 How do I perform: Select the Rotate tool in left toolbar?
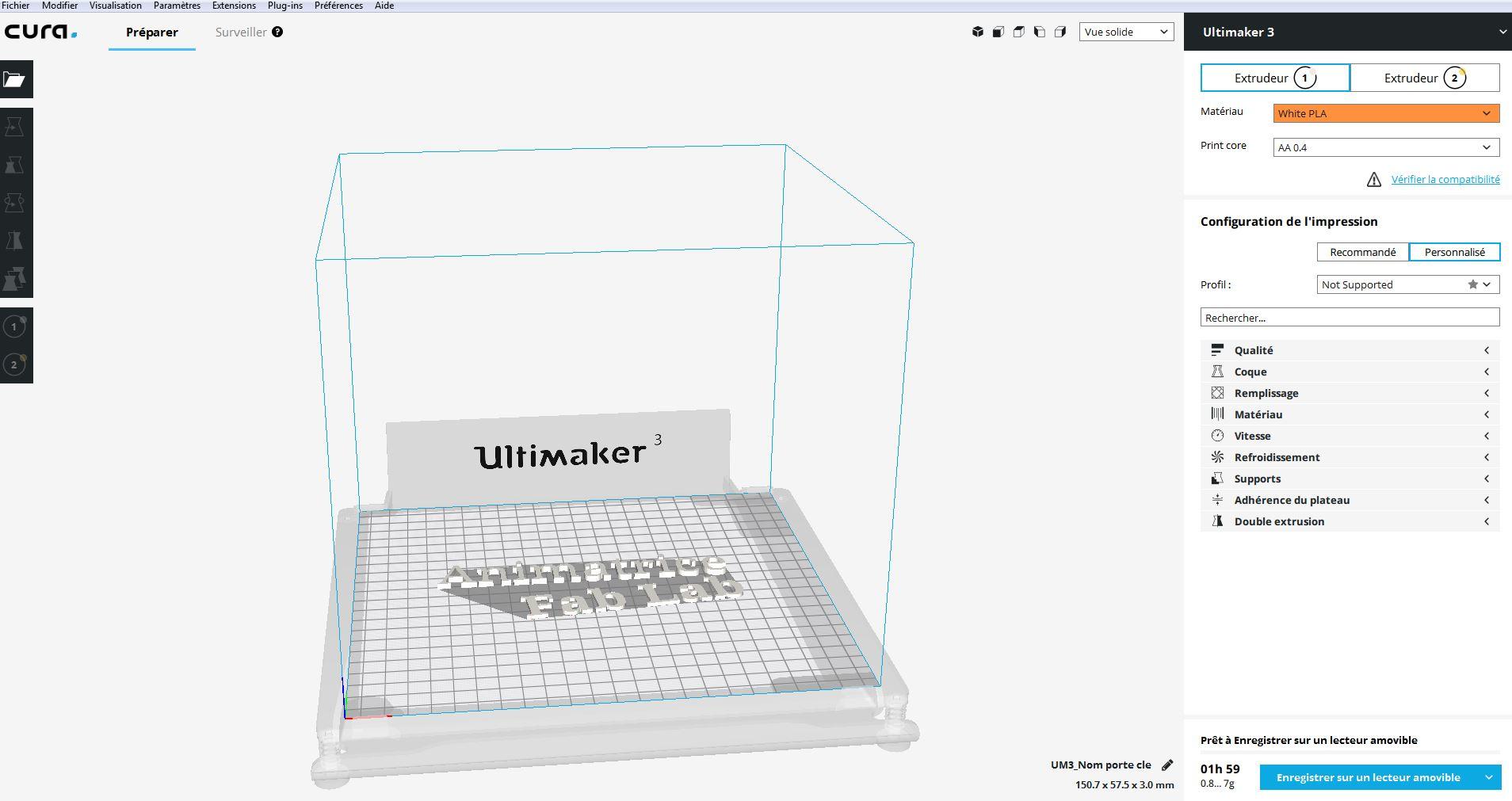14,203
